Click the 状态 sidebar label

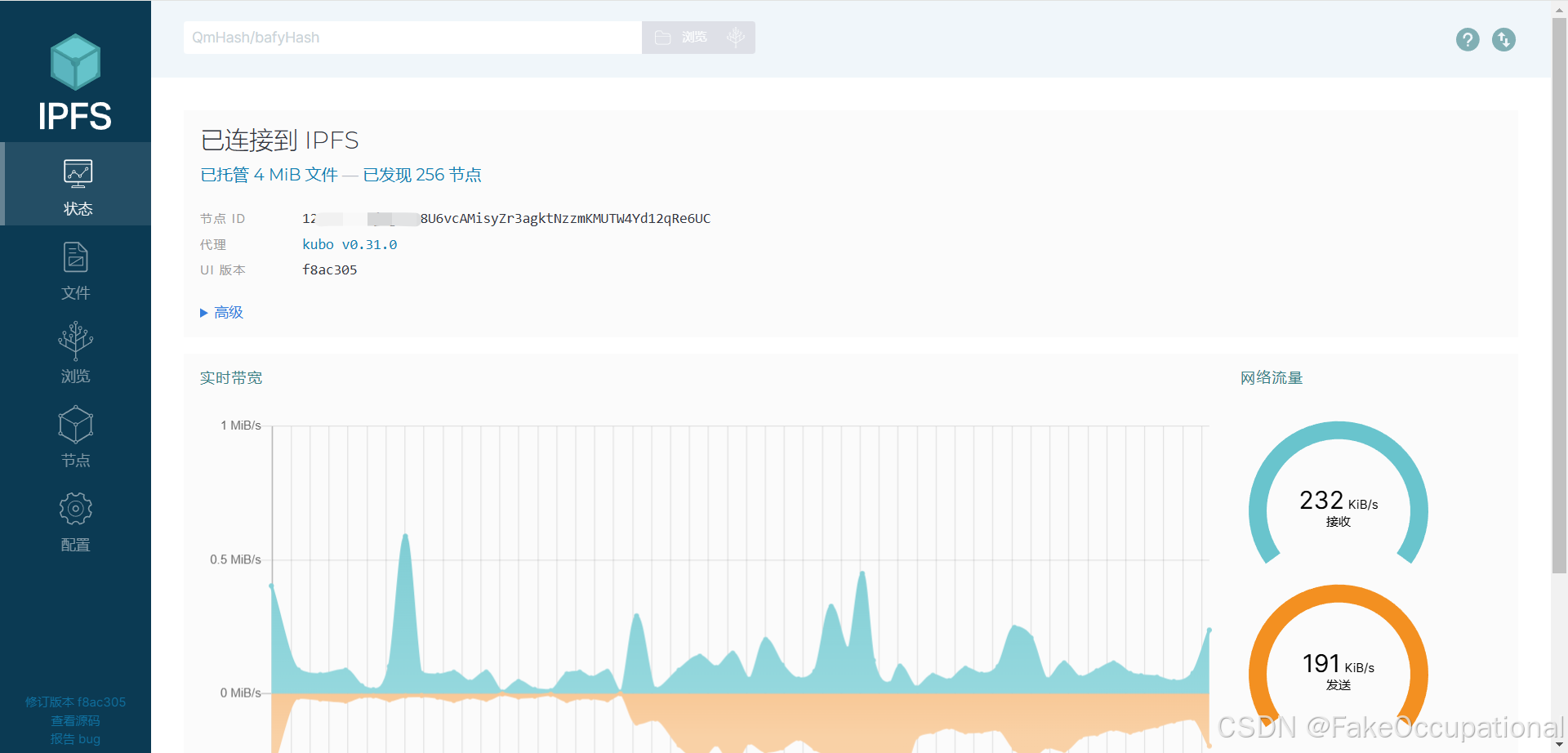point(78,209)
